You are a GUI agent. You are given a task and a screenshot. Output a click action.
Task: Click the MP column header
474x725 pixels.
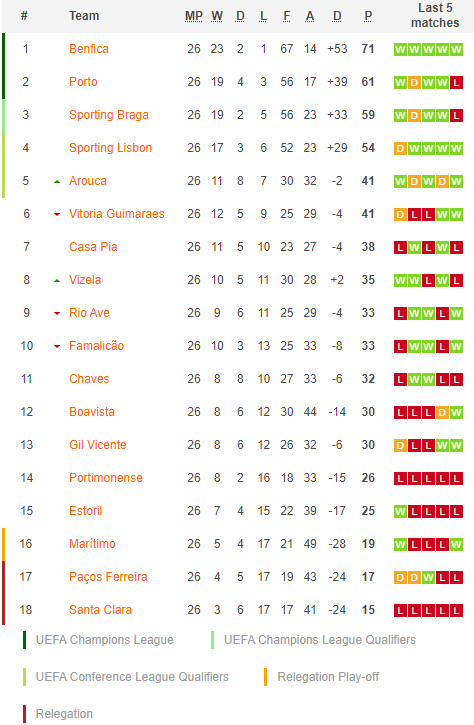click(x=194, y=16)
